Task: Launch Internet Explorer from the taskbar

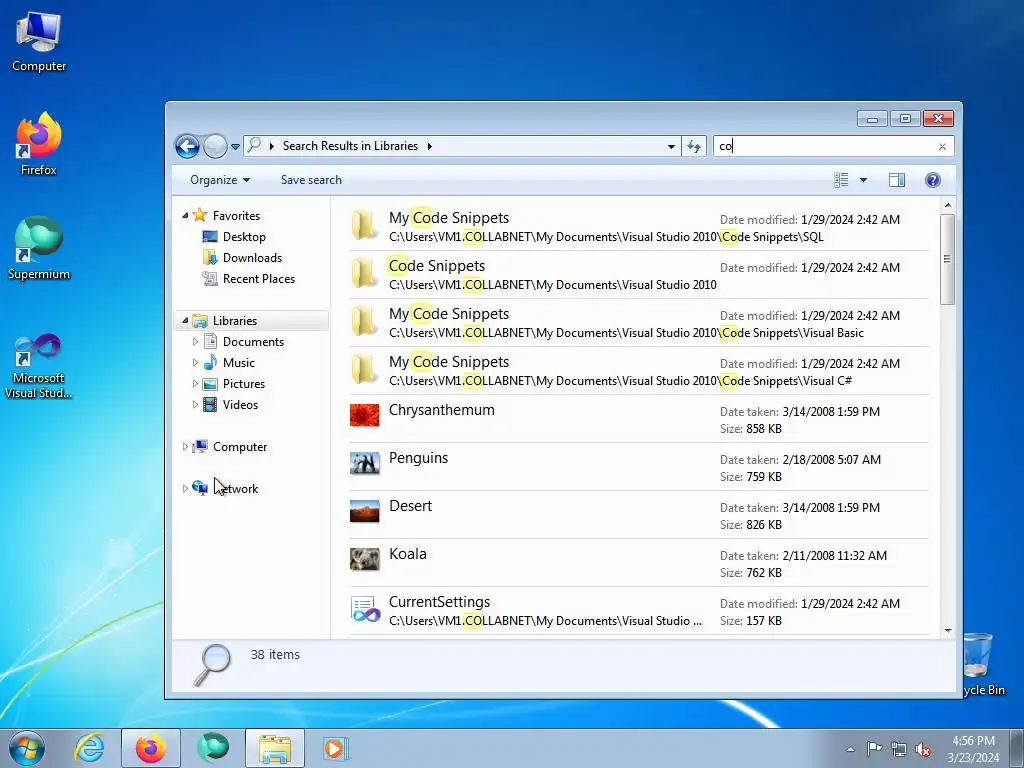Action: pos(89,748)
